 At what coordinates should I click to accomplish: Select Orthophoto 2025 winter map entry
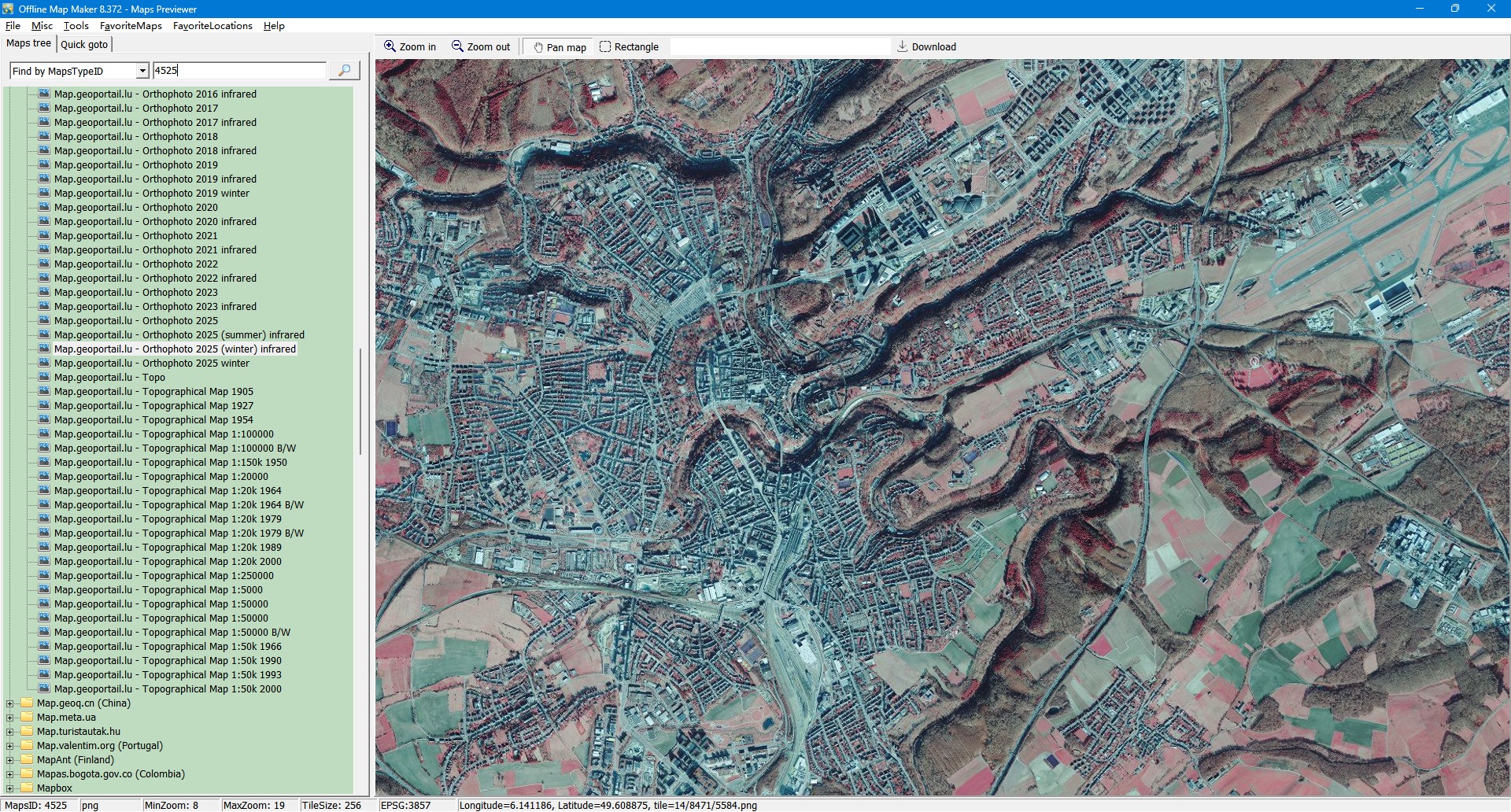pyautogui.click(x=195, y=364)
